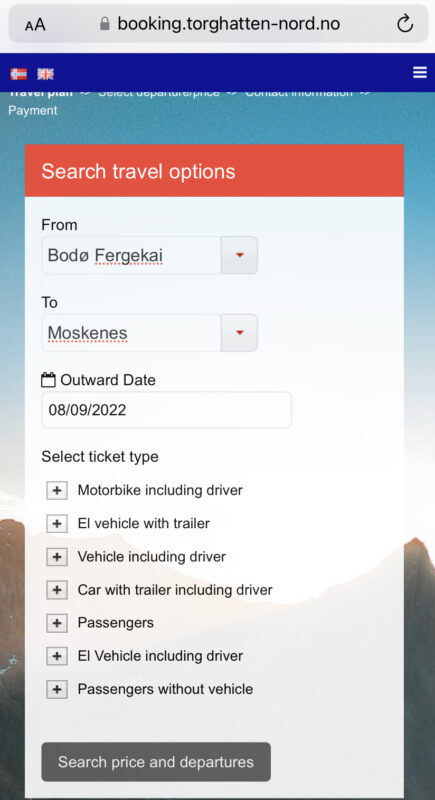This screenshot has width=435, height=800.
Task: Open the AA text size control
Action: click(35, 24)
